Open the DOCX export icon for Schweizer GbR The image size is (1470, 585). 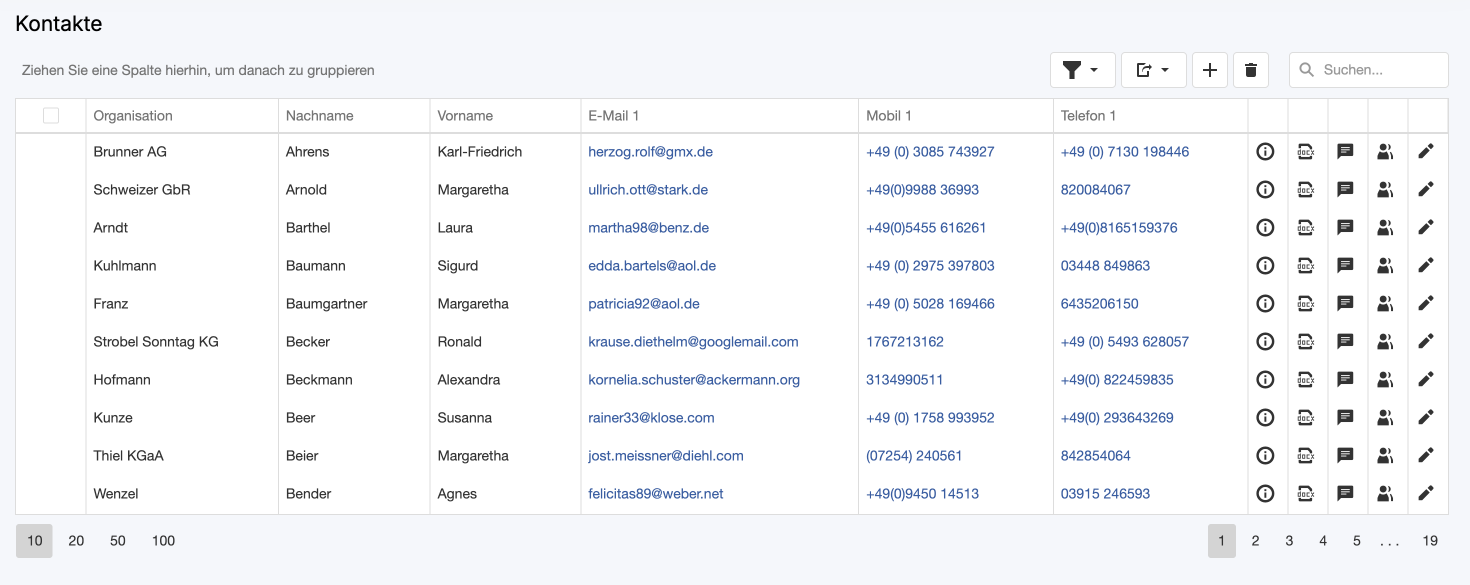point(1305,190)
